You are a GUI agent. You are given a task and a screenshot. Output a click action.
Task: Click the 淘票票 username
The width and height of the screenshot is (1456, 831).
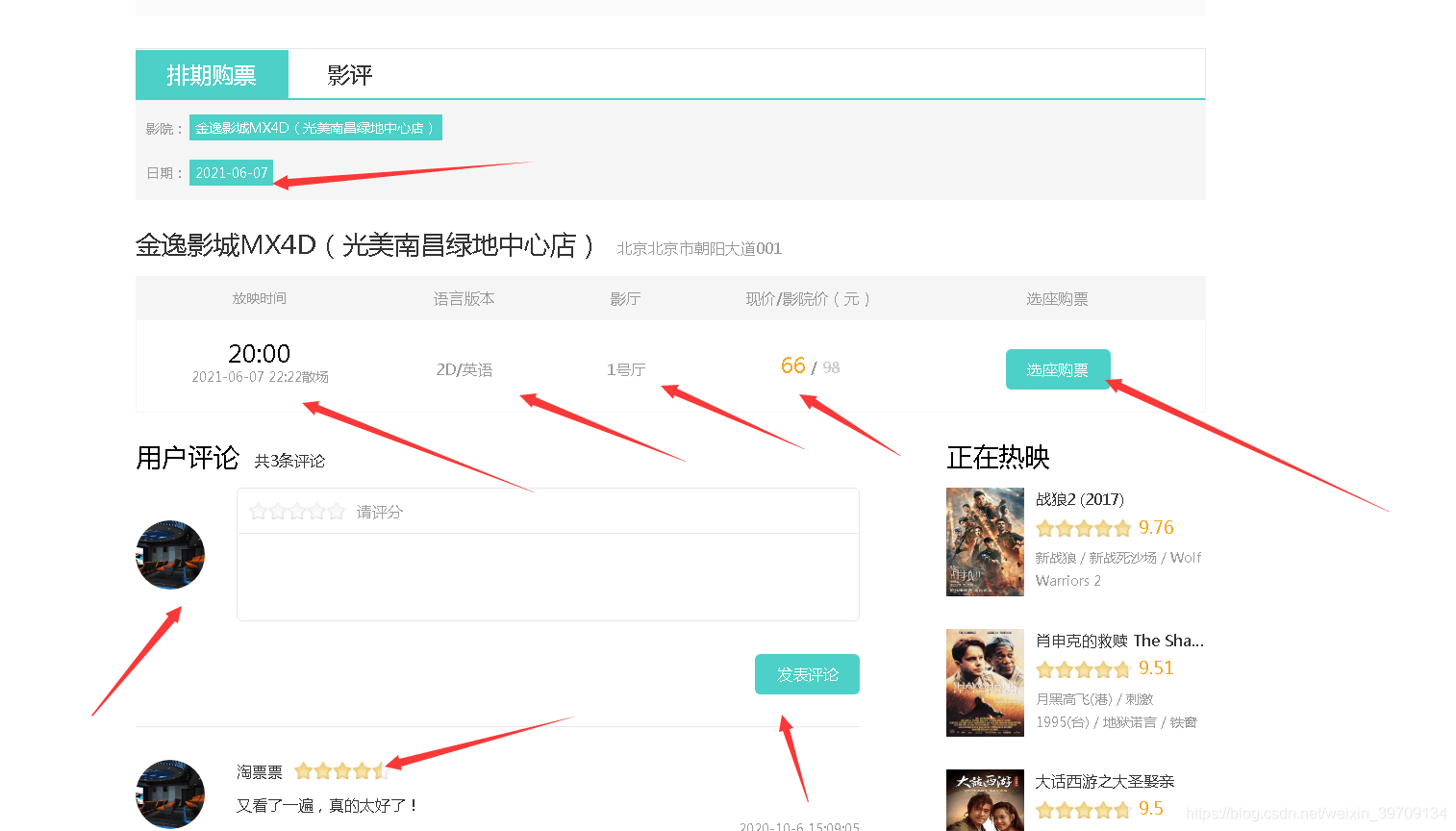pyautogui.click(x=260, y=772)
